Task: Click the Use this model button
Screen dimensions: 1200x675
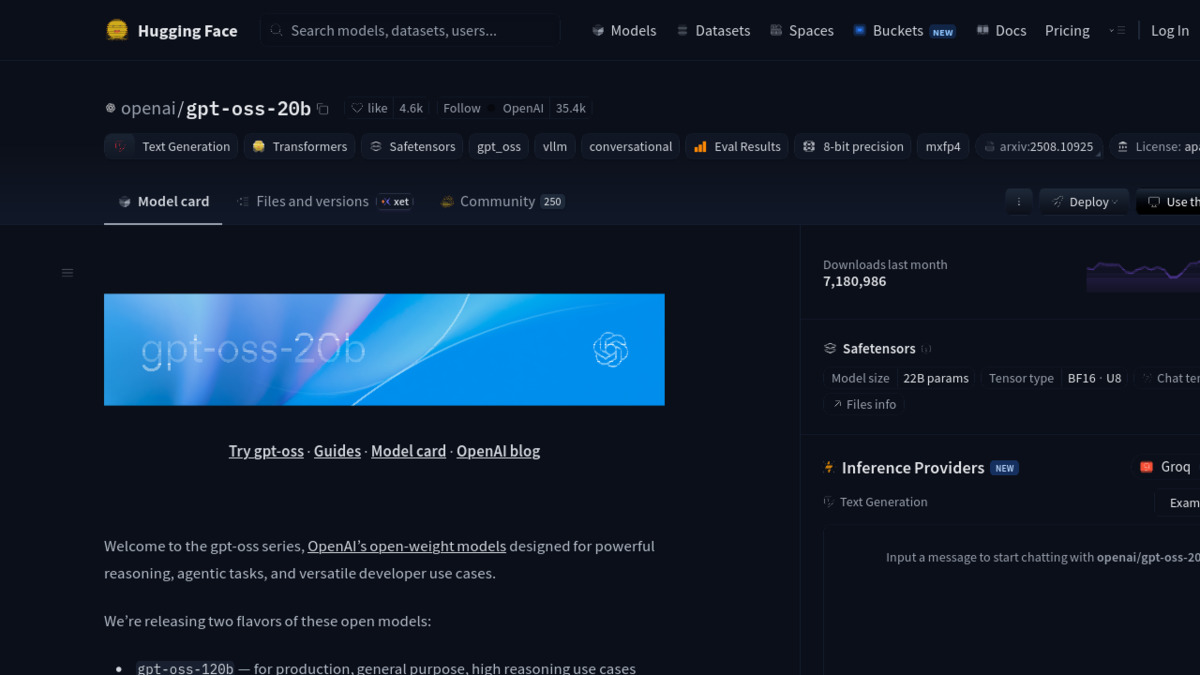Action: [x=1169, y=202]
